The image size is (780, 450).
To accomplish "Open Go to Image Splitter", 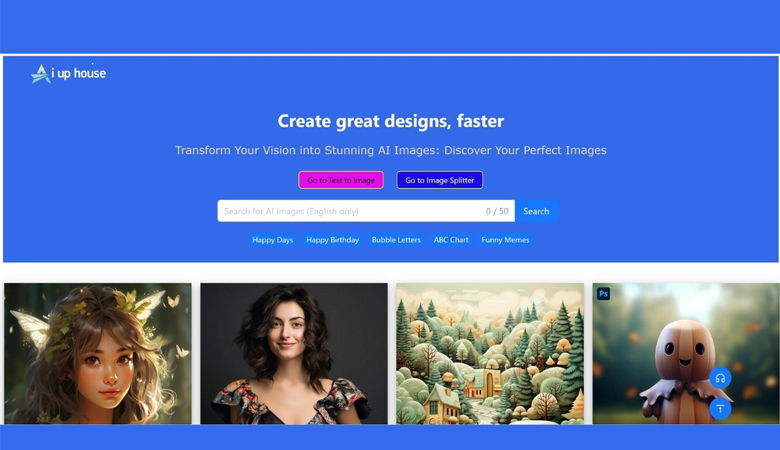I will [440, 180].
